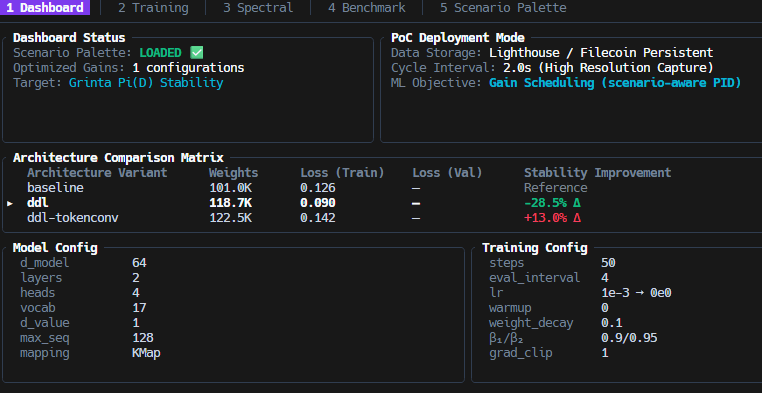Click the β₁/β₂ value 0.9/0.95

point(629,338)
